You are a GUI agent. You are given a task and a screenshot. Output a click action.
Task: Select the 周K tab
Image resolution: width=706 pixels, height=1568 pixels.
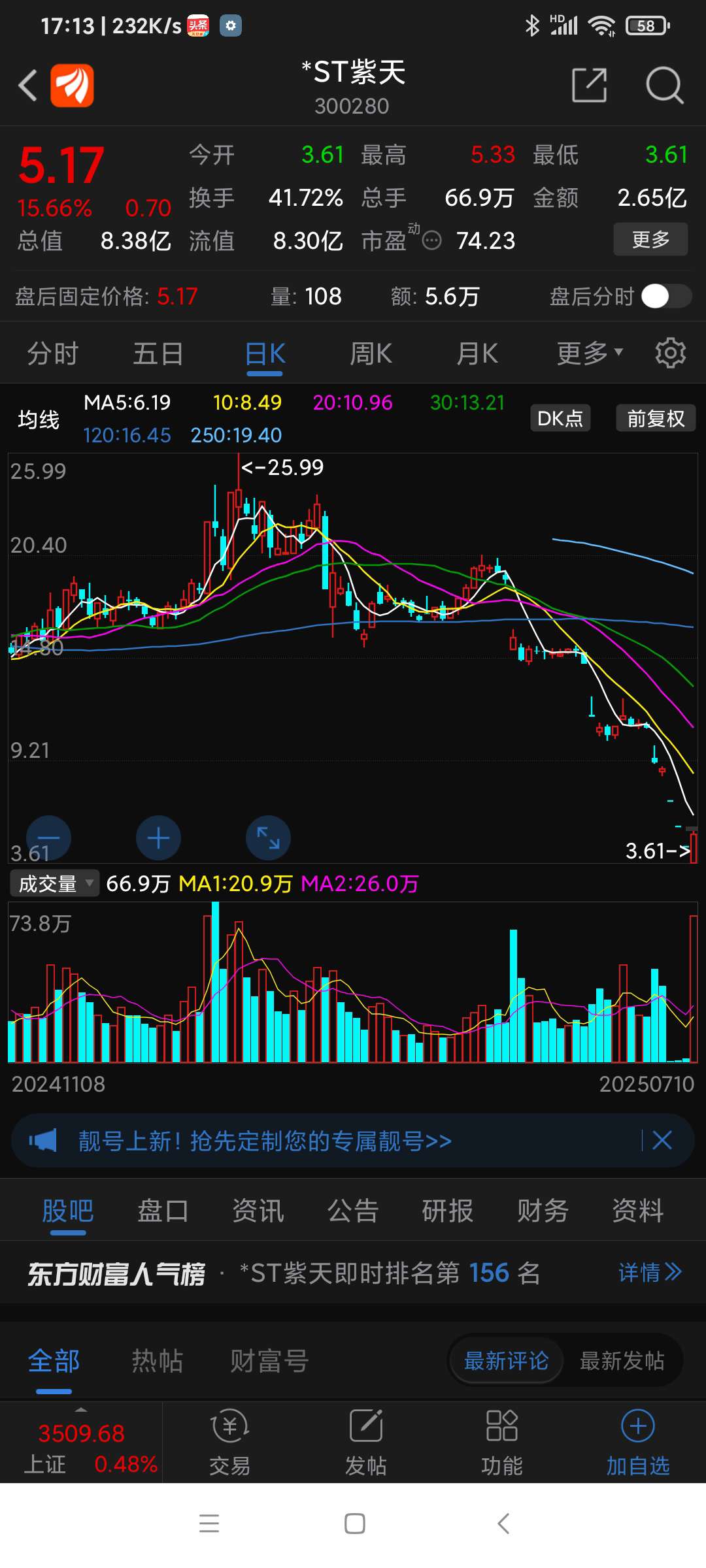click(x=371, y=353)
